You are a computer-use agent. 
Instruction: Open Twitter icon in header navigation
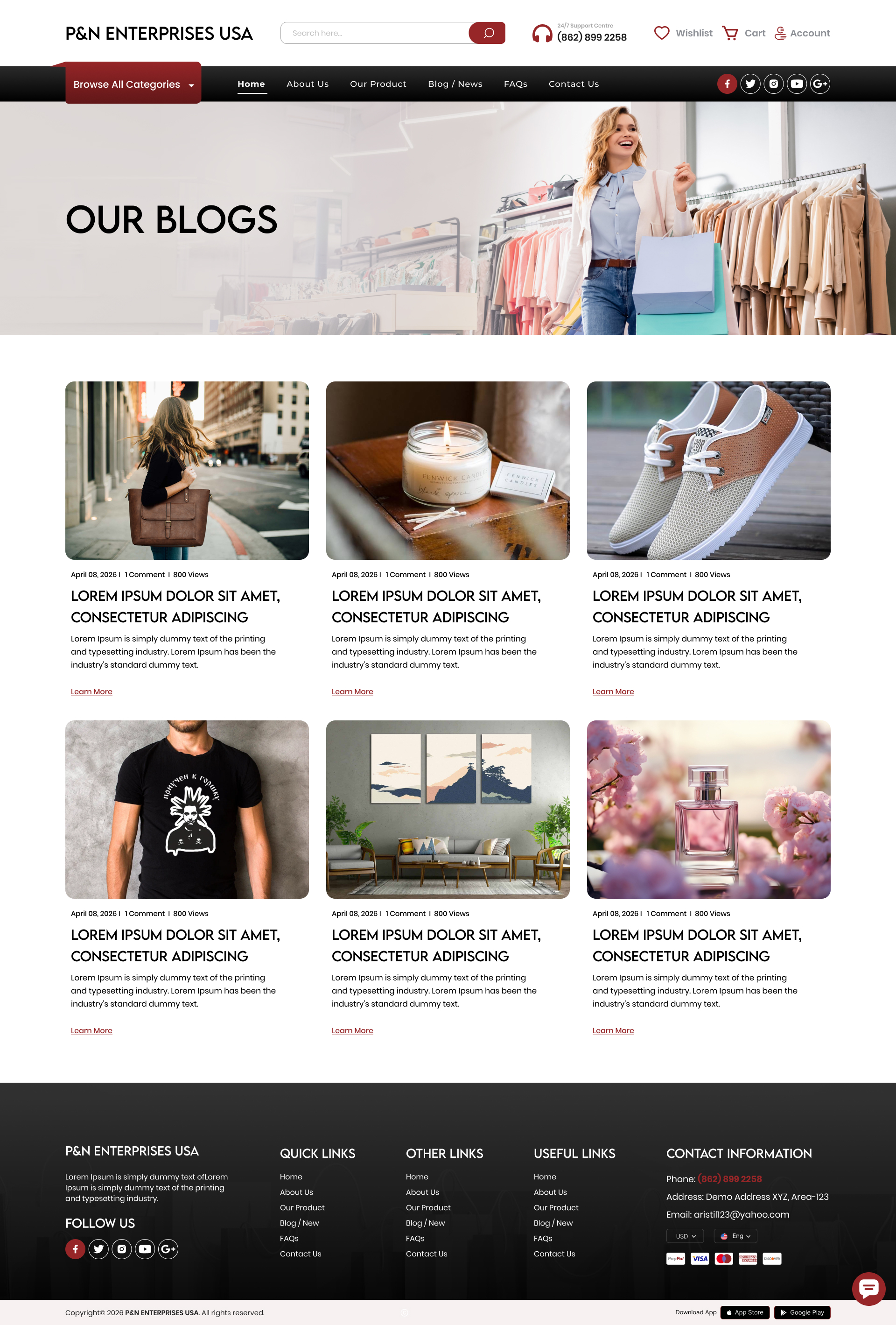750,84
